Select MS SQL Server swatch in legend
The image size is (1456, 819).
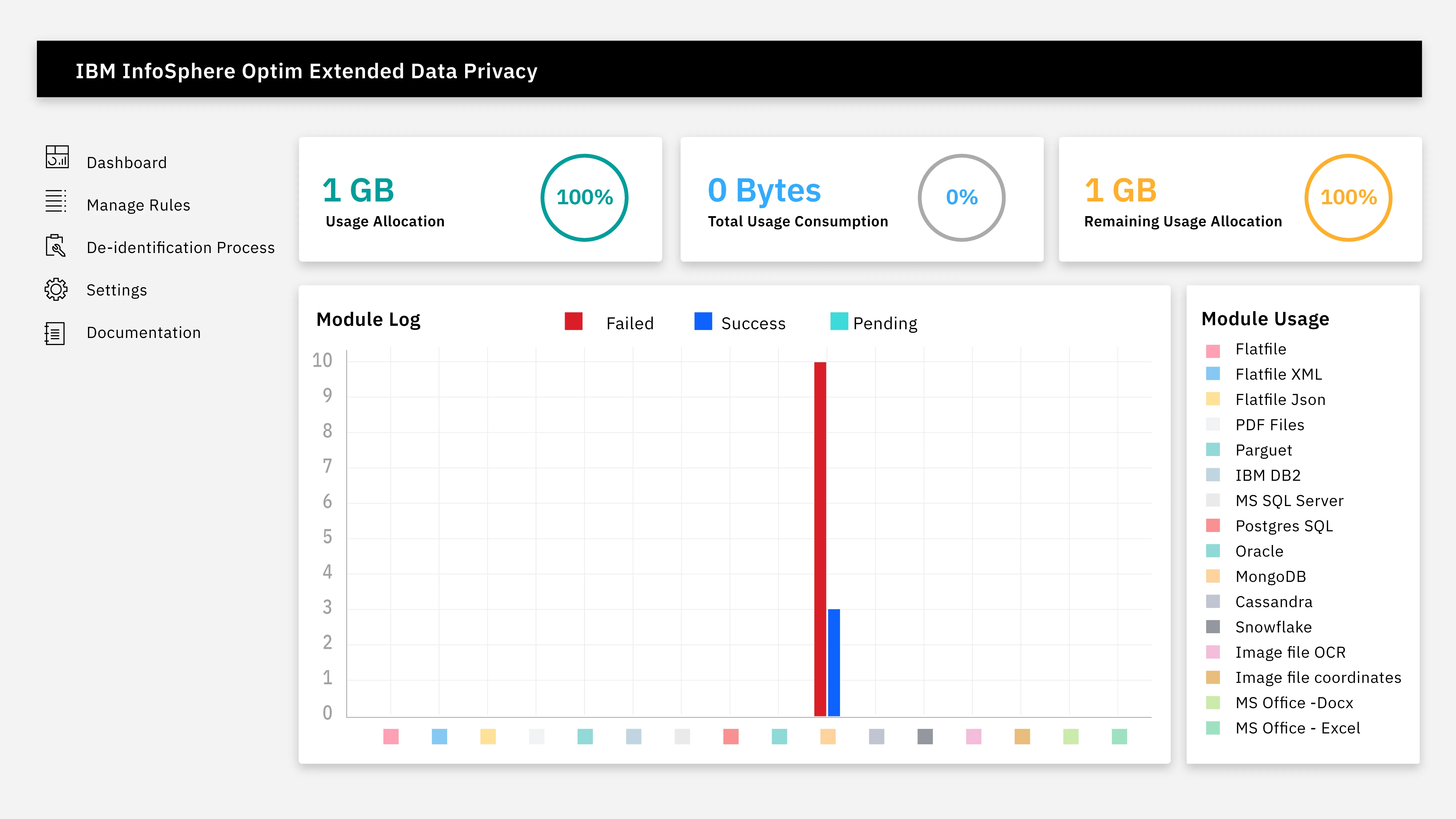[x=1213, y=500]
